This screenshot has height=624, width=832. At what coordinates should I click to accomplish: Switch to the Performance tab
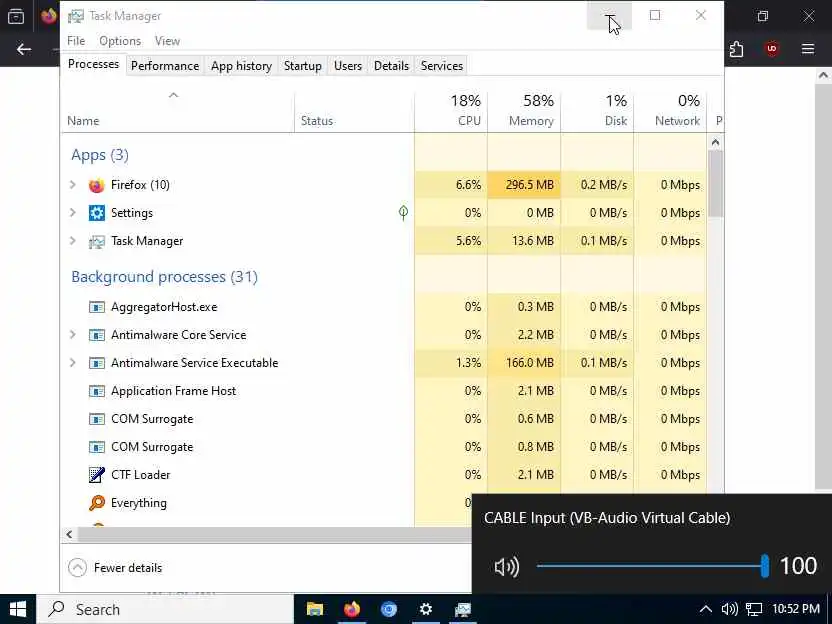pyautogui.click(x=165, y=66)
